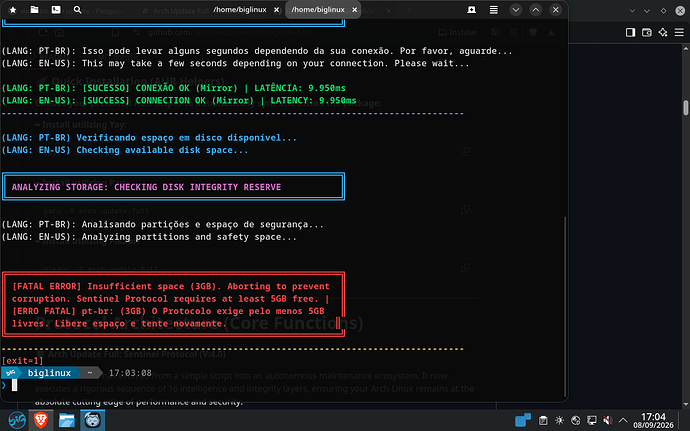Open Brave Leo AI sparkle icon
This screenshot has height=431, width=690.
663,33
